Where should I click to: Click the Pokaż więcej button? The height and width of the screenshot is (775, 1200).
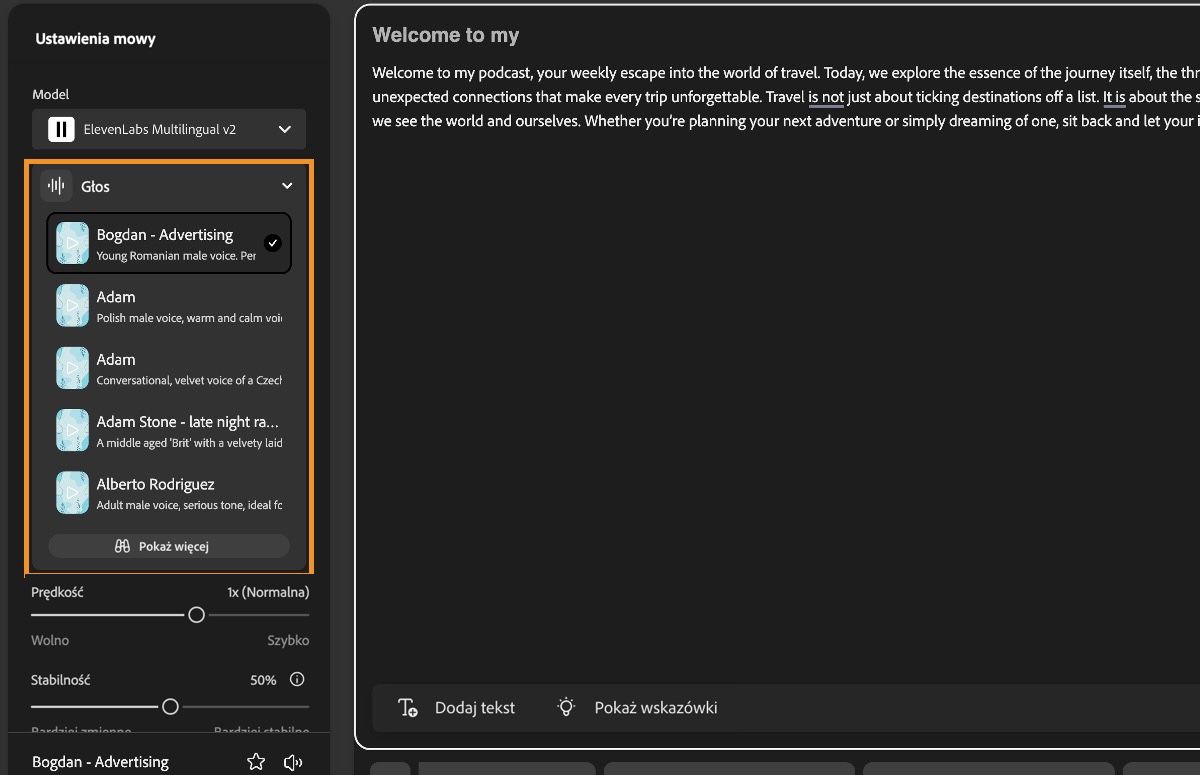(x=168, y=546)
